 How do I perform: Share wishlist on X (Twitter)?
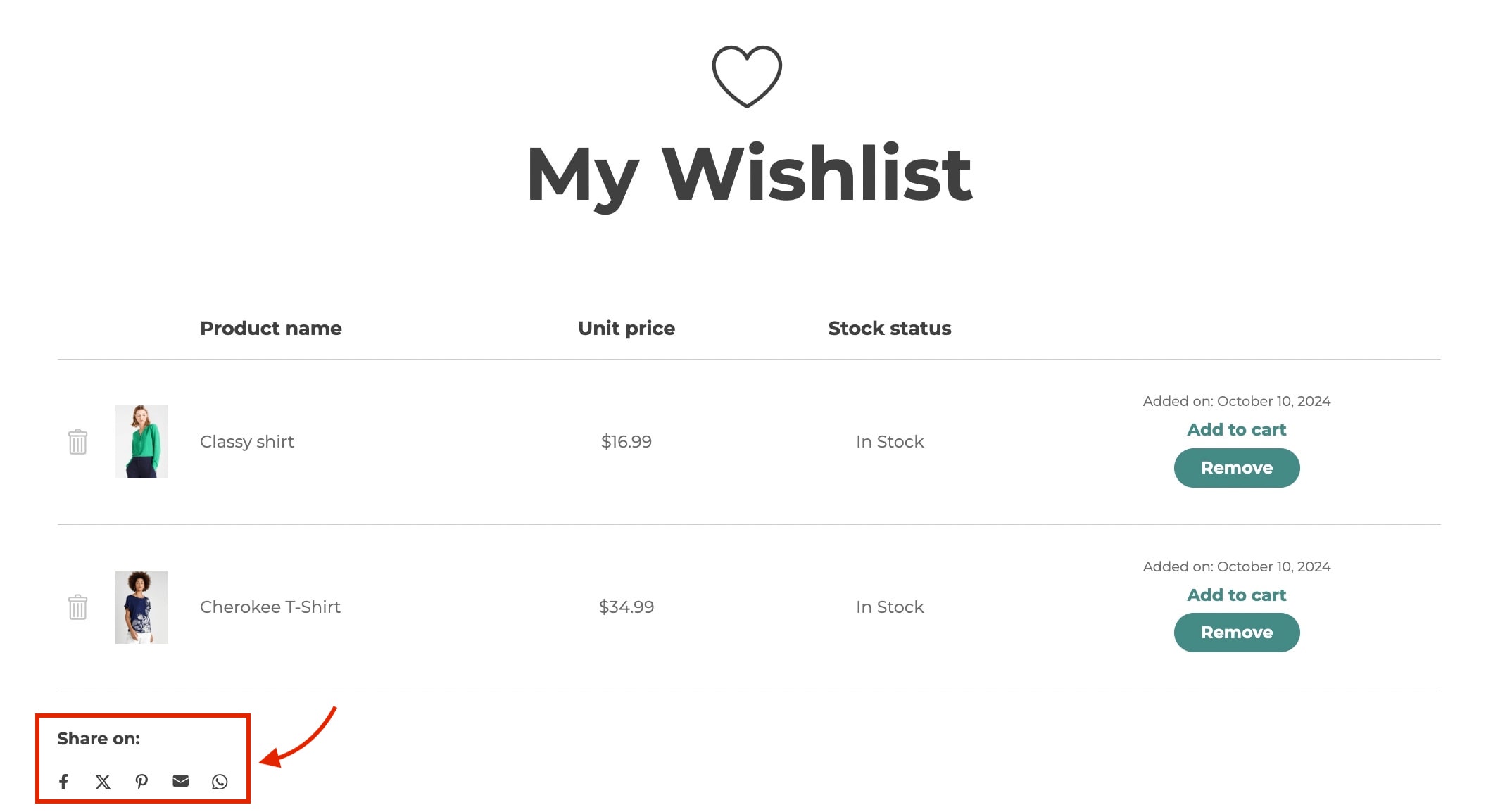point(103,782)
